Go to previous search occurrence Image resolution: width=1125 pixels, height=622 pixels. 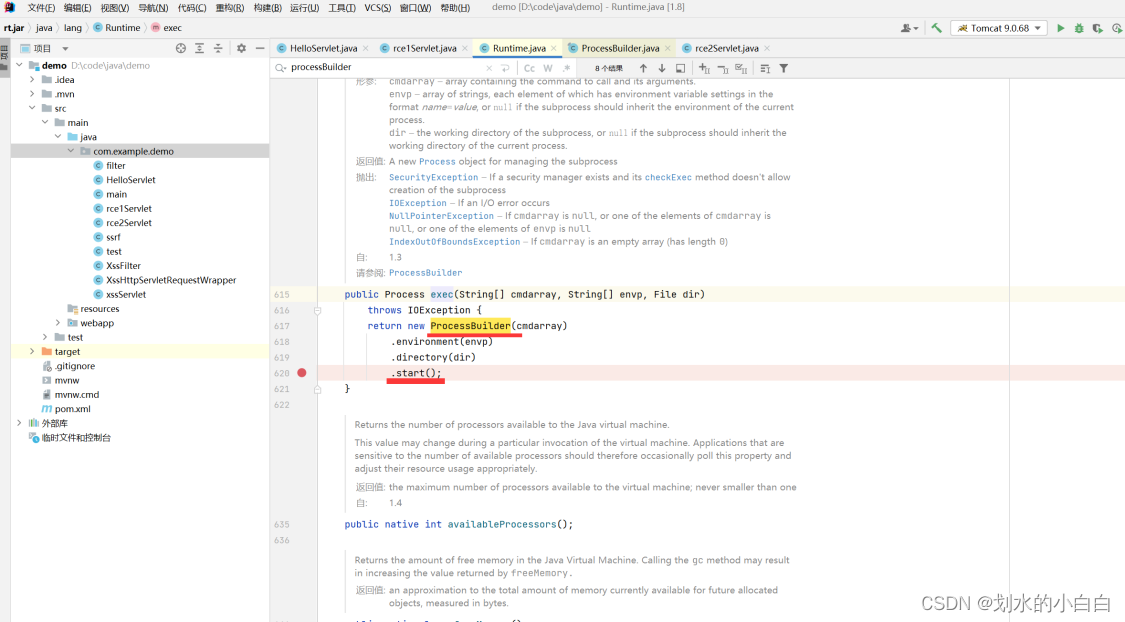643,68
